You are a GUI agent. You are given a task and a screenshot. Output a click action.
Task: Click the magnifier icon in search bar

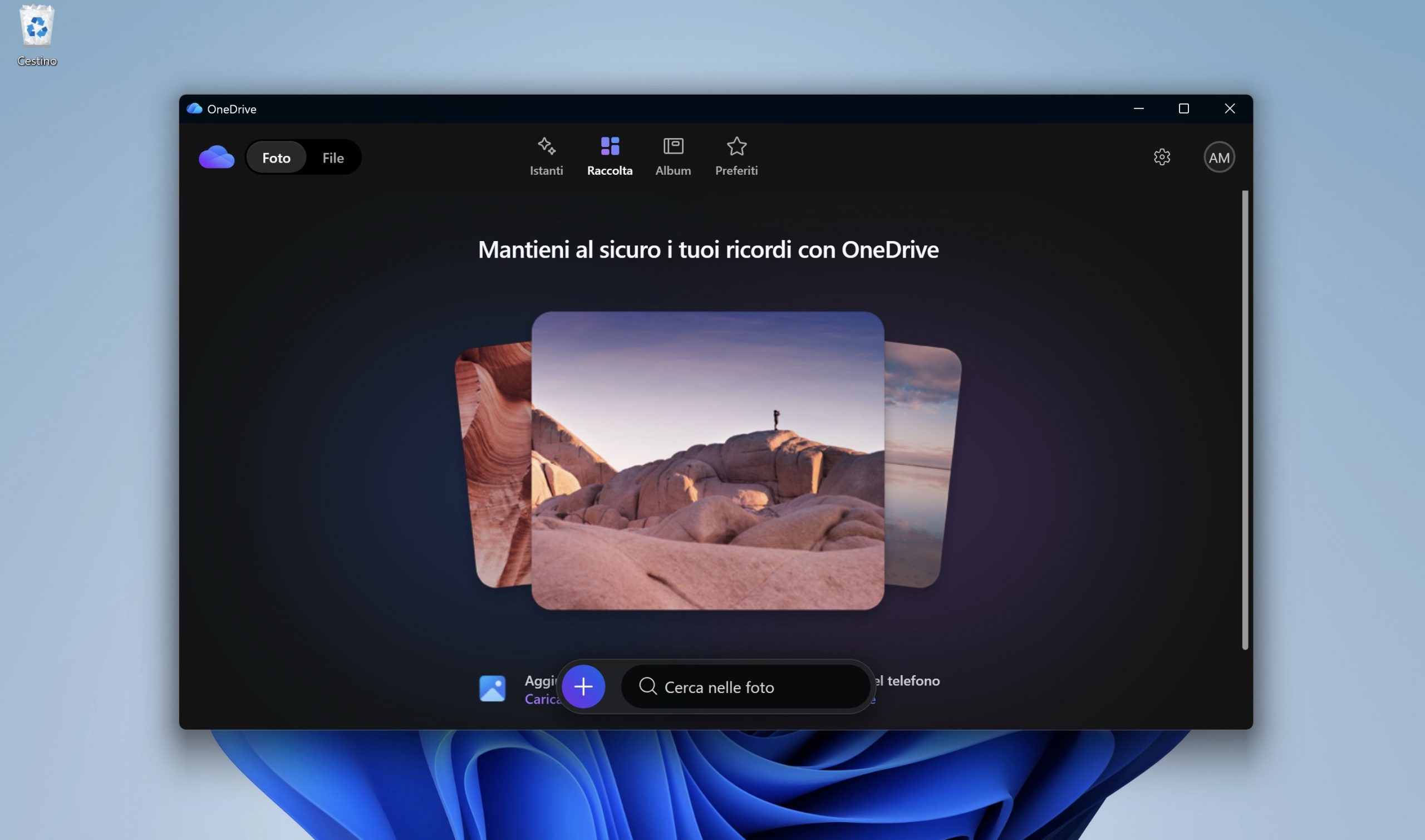coord(647,686)
